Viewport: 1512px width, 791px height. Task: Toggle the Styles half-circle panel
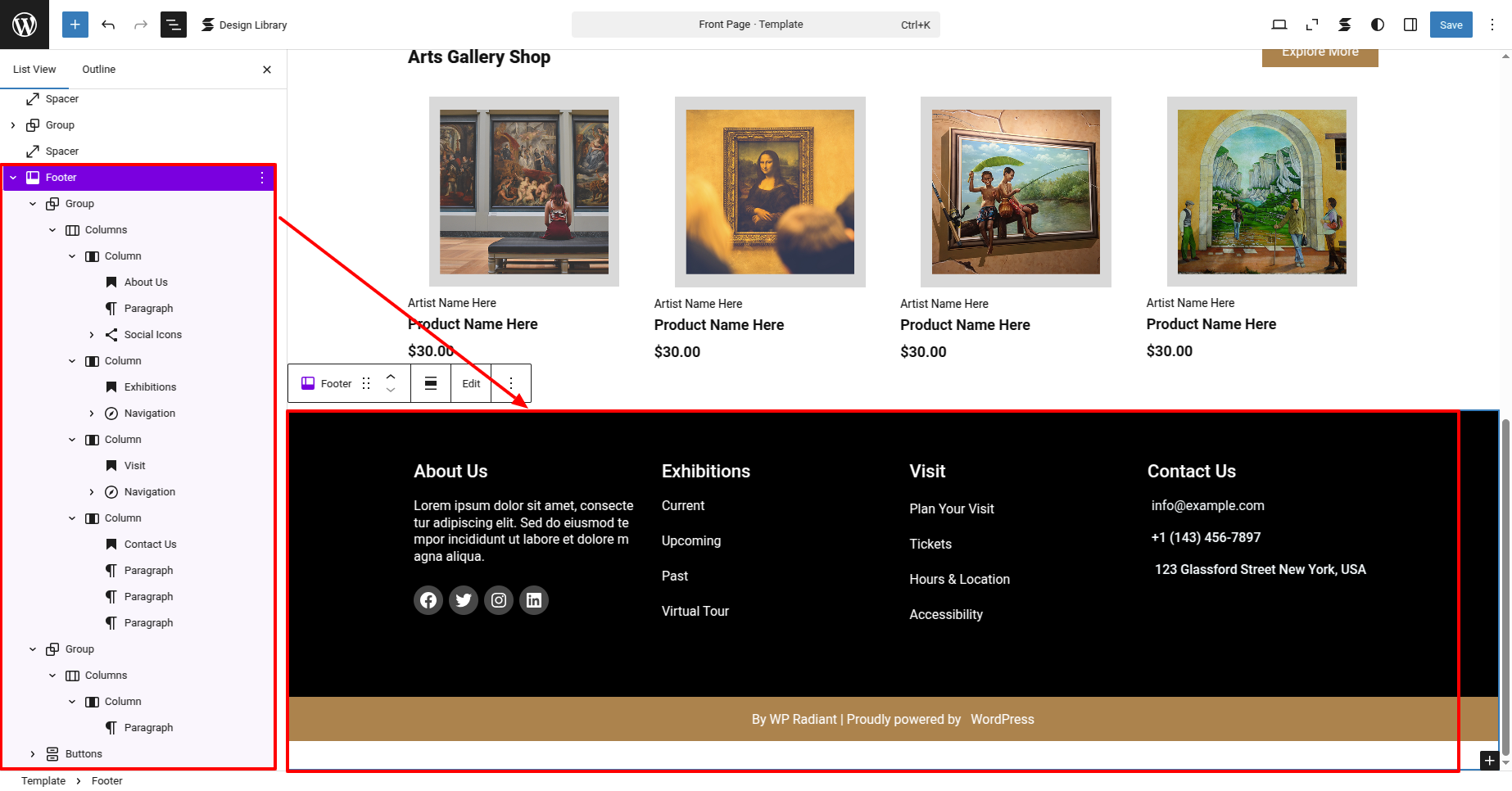(x=1378, y=25)
